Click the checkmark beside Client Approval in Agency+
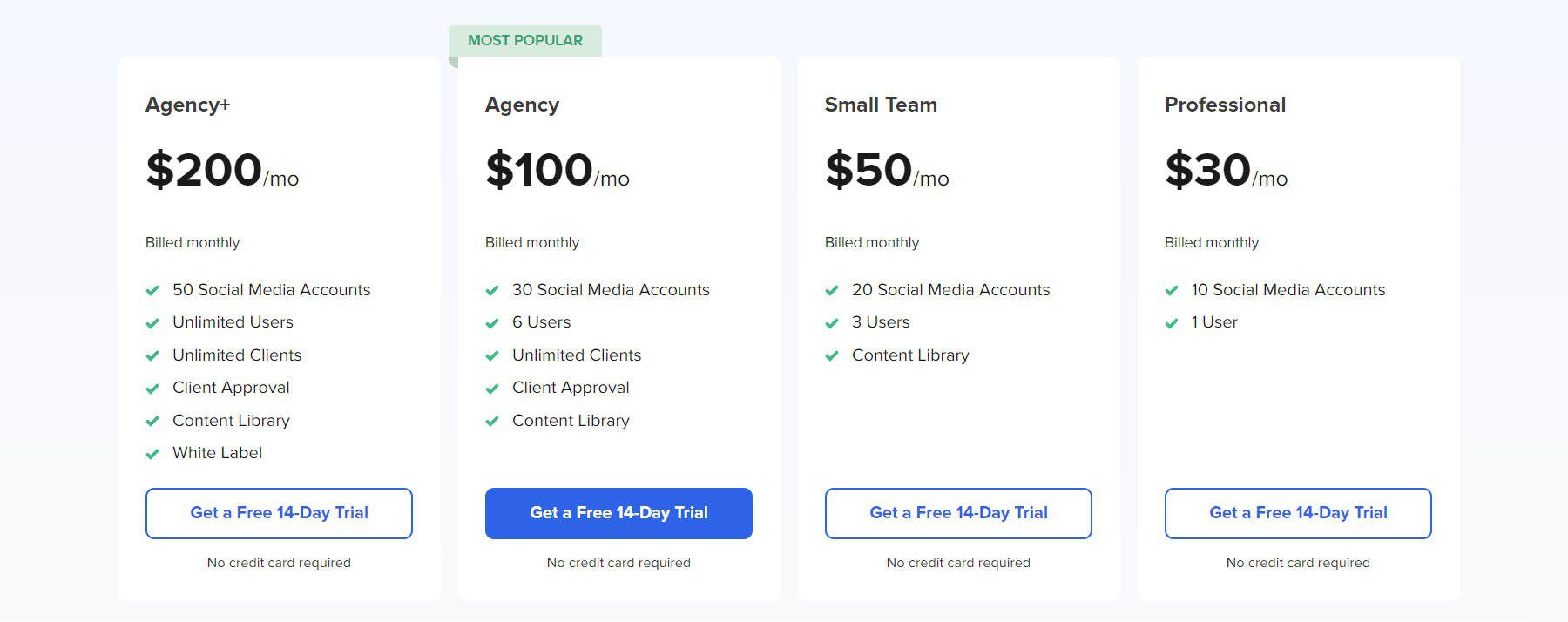 pos(152,387)
